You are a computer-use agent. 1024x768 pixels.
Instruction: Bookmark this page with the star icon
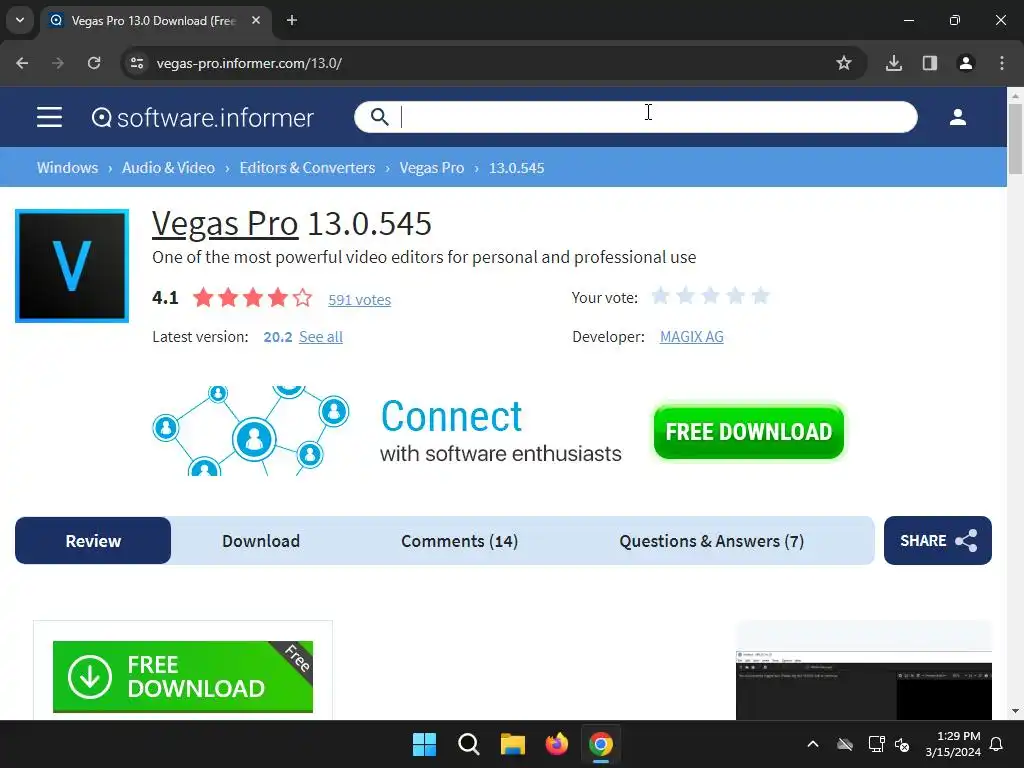pyautogui.click(x=844, y=63)
